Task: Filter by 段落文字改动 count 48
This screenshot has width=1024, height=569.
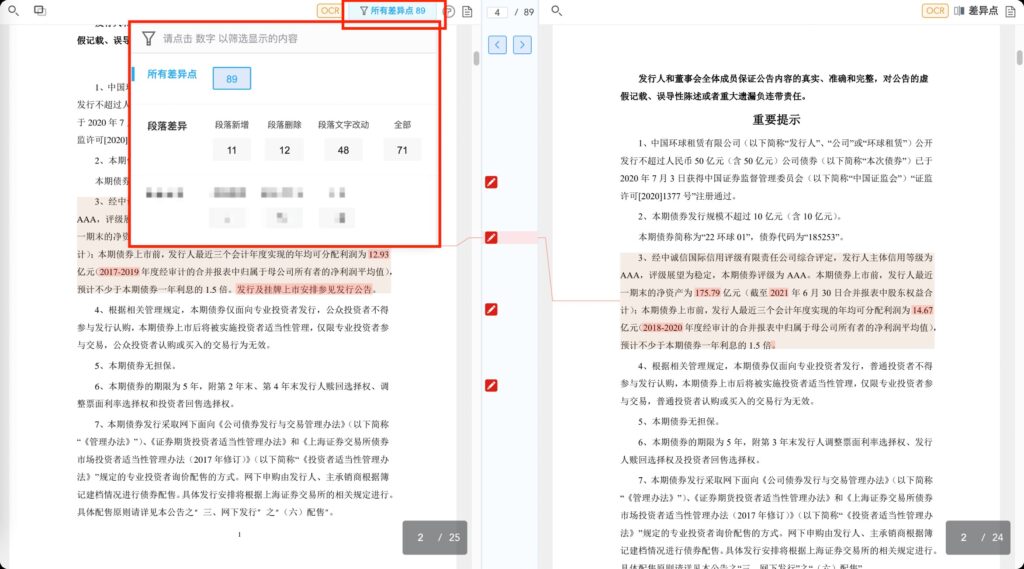Action: tap(343, 151)
